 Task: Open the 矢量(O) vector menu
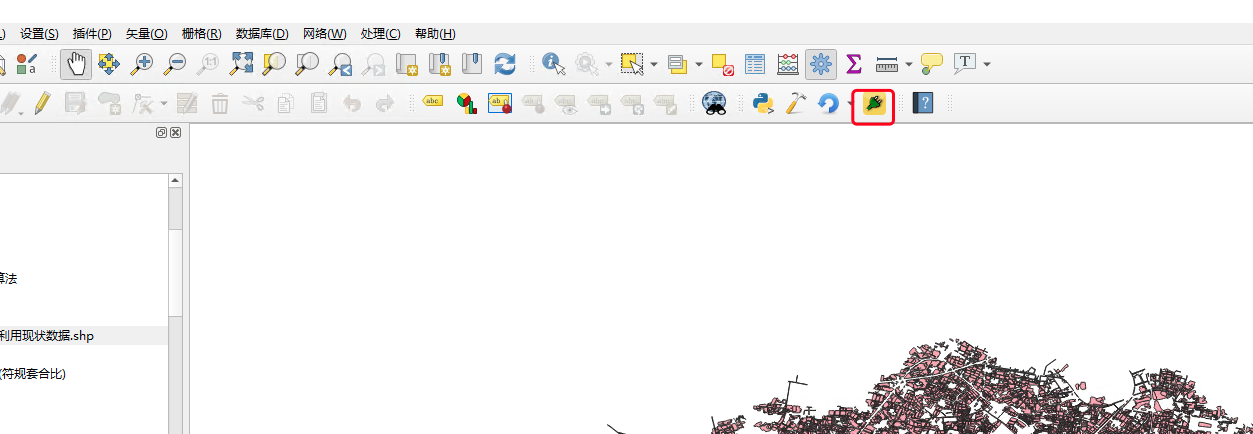coord(146,34)
